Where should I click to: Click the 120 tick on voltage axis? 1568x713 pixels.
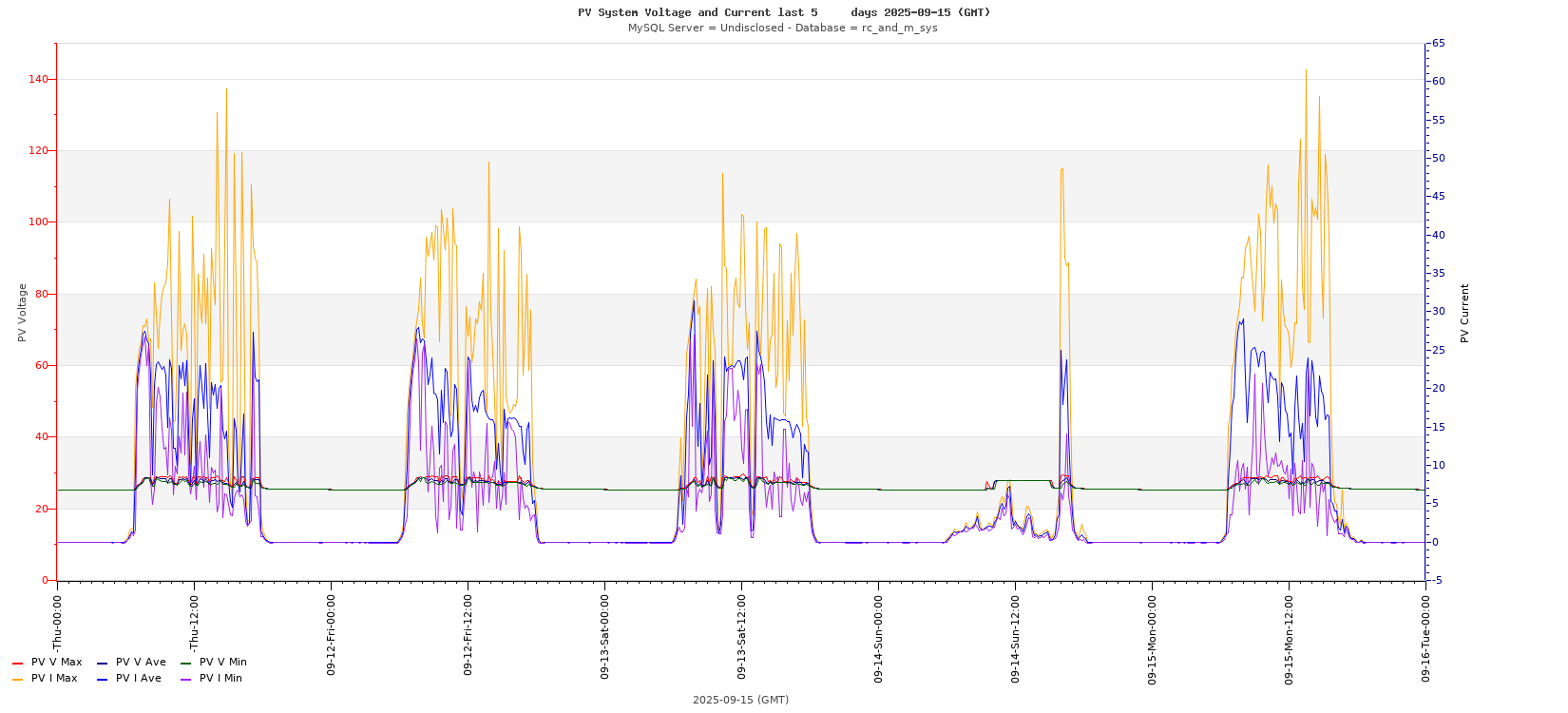39,150
